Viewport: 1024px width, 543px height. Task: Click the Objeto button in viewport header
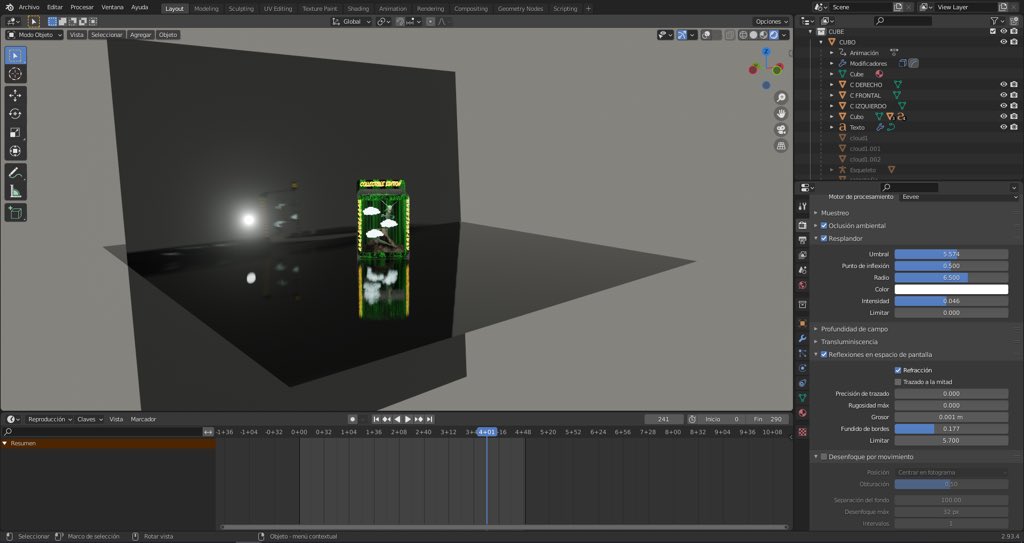168,35
